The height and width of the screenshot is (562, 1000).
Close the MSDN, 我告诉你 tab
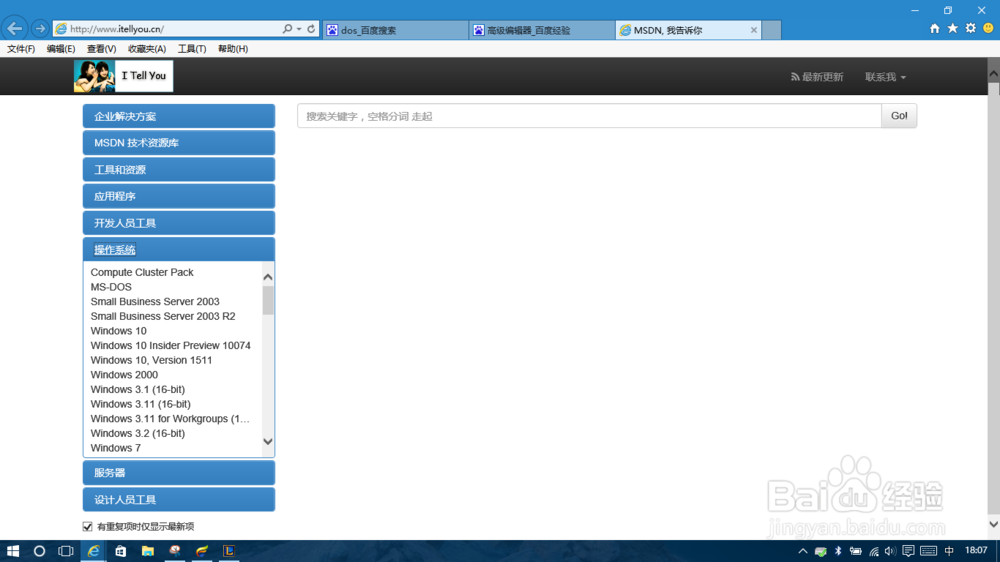click(x=754, y=30)
